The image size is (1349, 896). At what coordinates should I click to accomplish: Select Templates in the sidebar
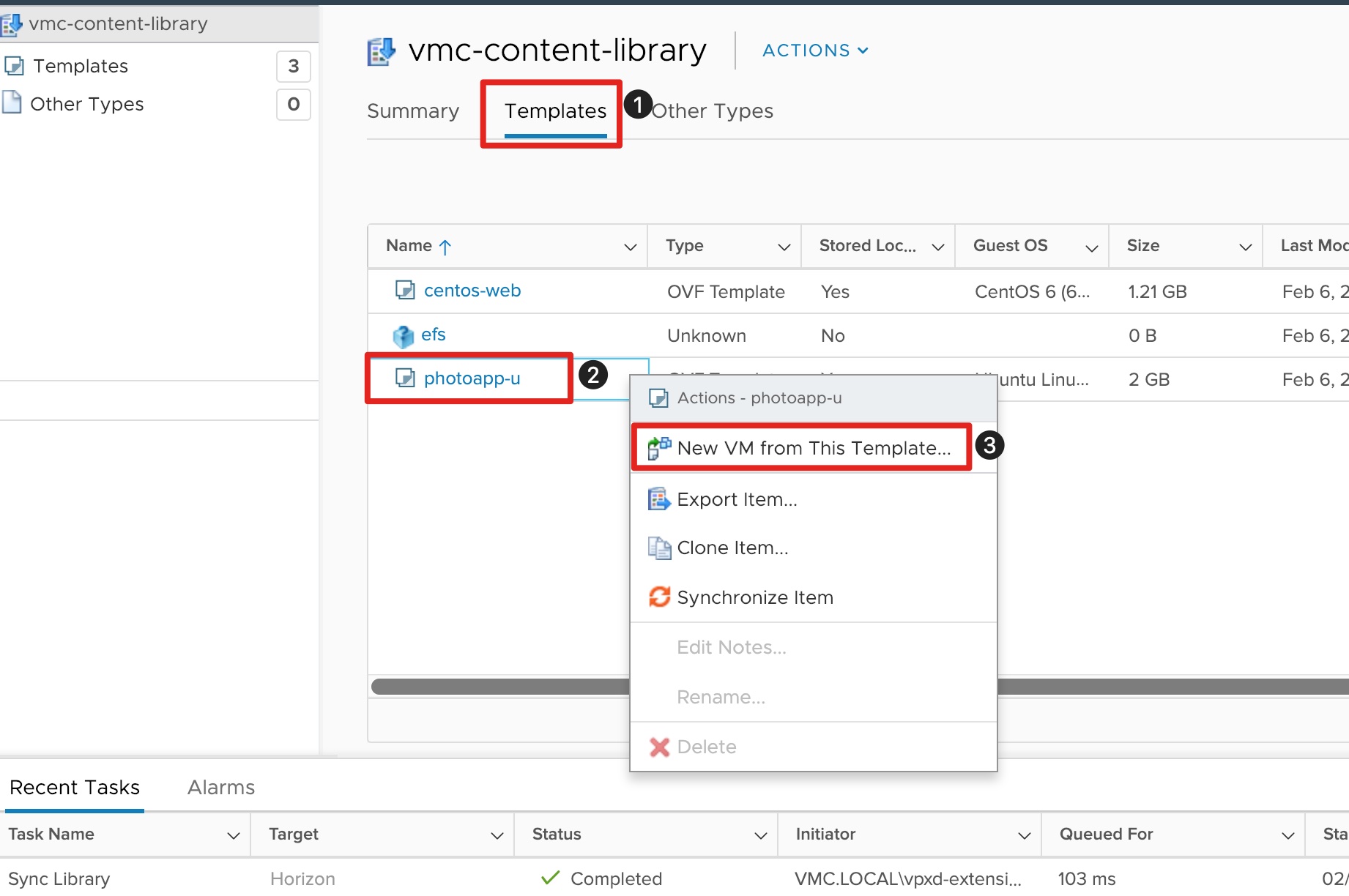pyautogui.click(x=81, y=66)
